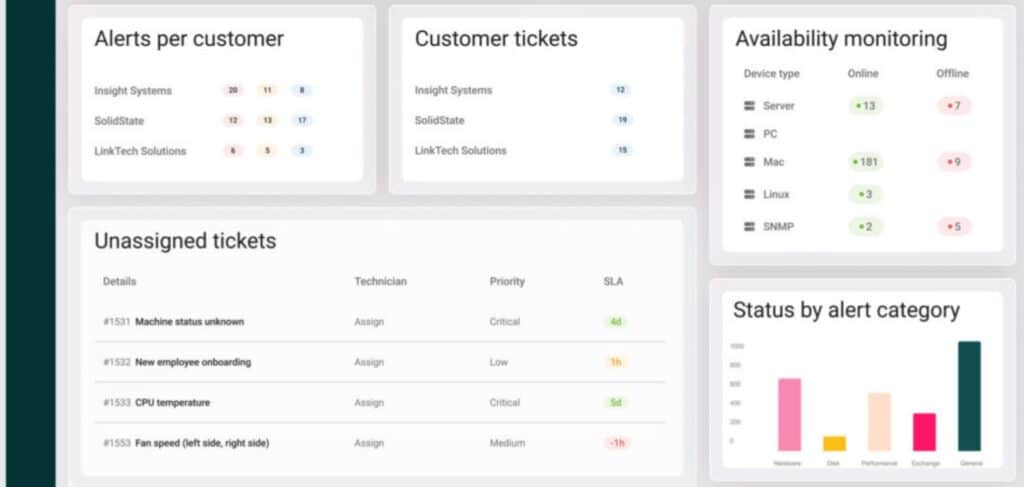
Task: Click Mac offline count 9
Action: [x=954, y=162]
